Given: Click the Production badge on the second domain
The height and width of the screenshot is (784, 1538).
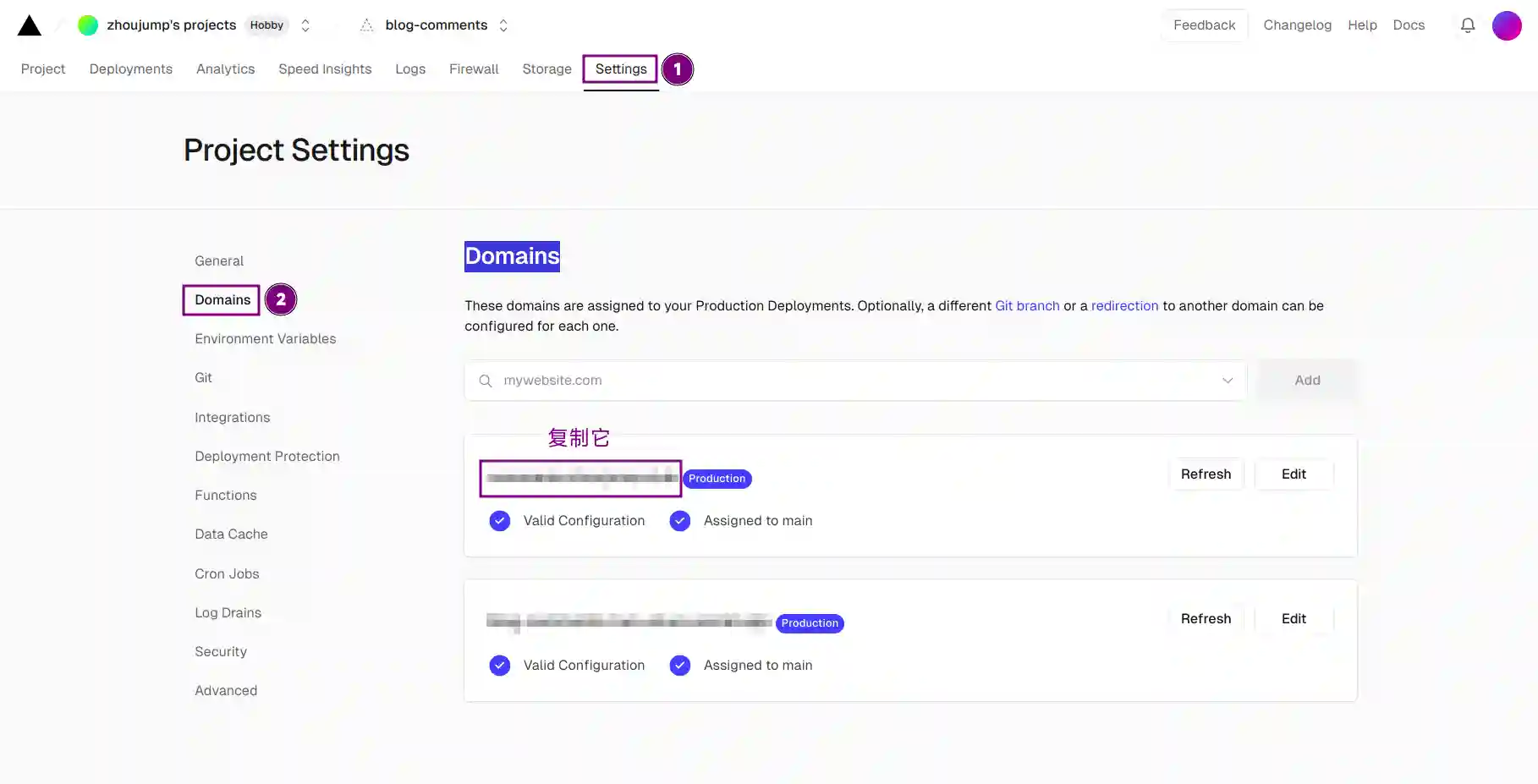Looking at the screenshot, I should (x=809, y=623).
